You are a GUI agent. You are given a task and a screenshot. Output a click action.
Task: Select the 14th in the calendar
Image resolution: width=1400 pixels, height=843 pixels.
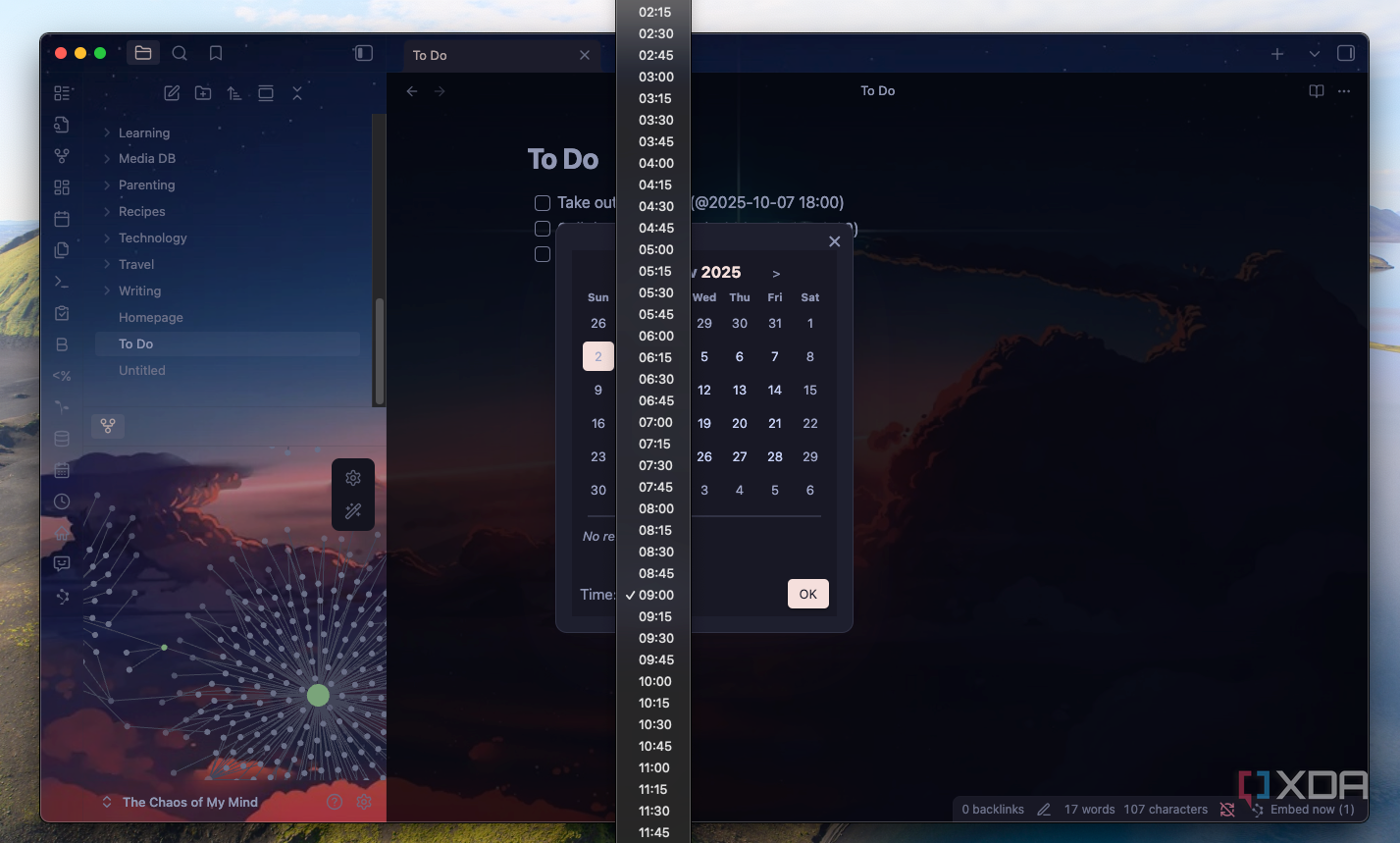click(x=775, y=390)
